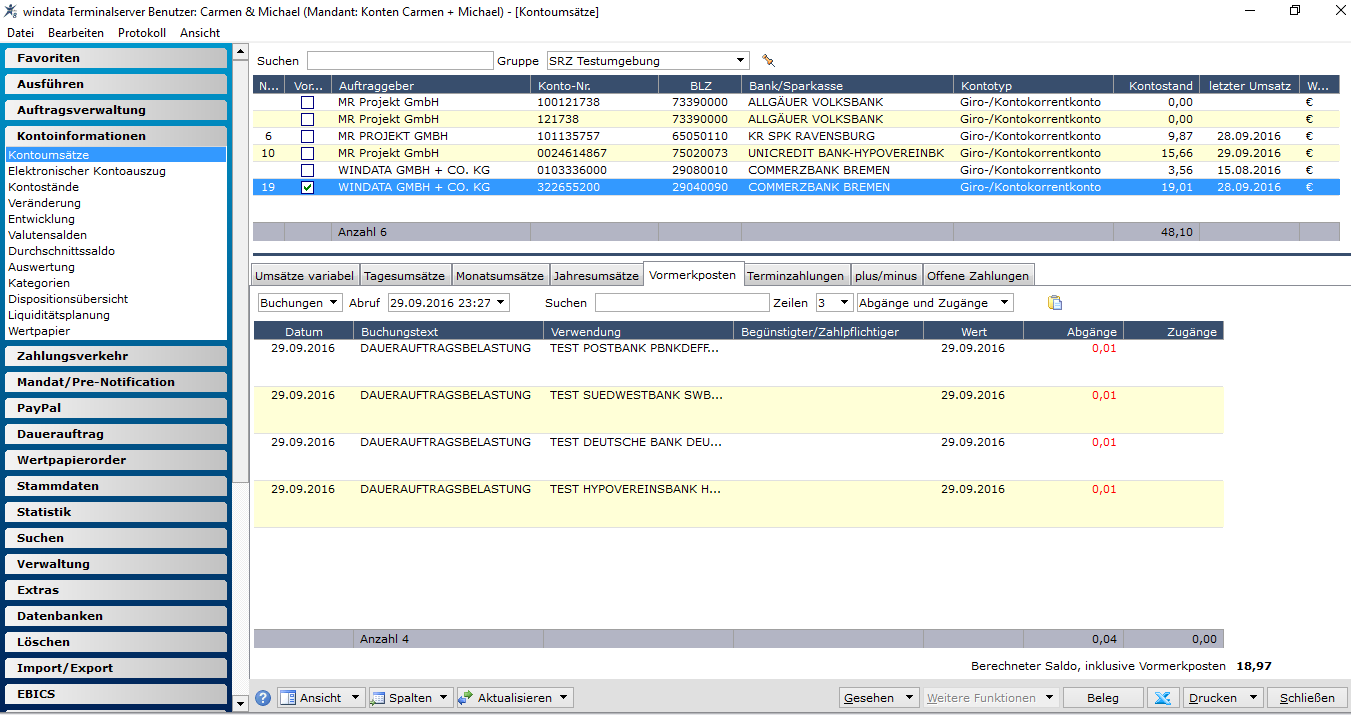The image size is (1351, 715).
Task: Open the Spalten dropdown in the bottom toolbar
Action: point(410,698)
